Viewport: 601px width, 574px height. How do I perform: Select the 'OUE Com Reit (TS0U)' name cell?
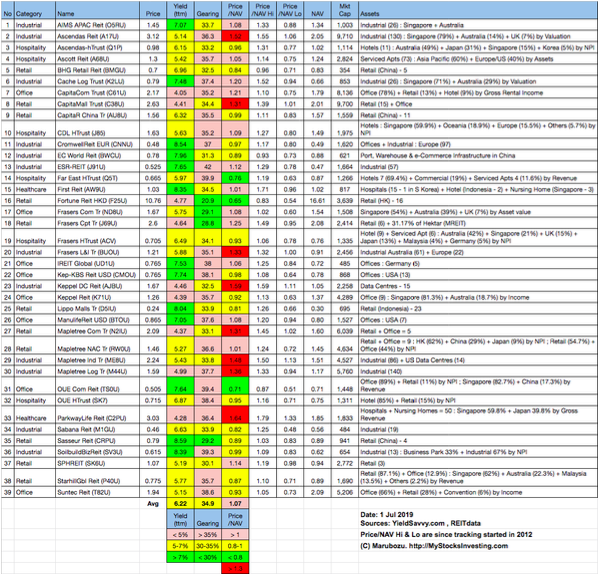(98, 386)
